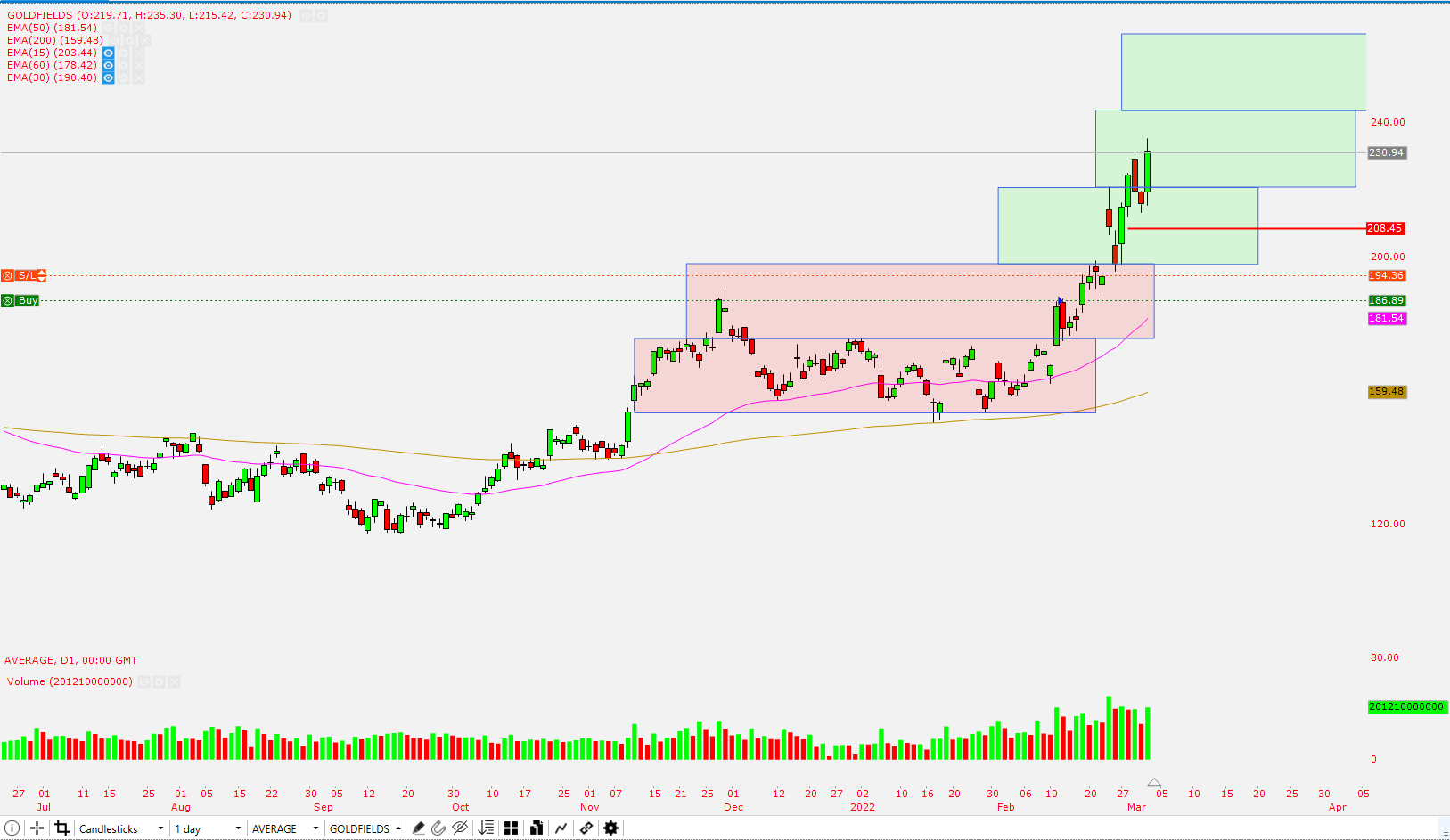Open the four-square chart layout icon
1450x840 pixels.
click(x=511, y=828)
